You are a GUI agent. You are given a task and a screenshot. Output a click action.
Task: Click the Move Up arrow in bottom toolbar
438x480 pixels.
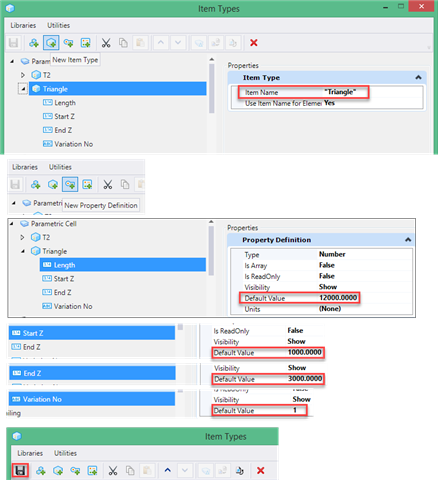(168, 470)
